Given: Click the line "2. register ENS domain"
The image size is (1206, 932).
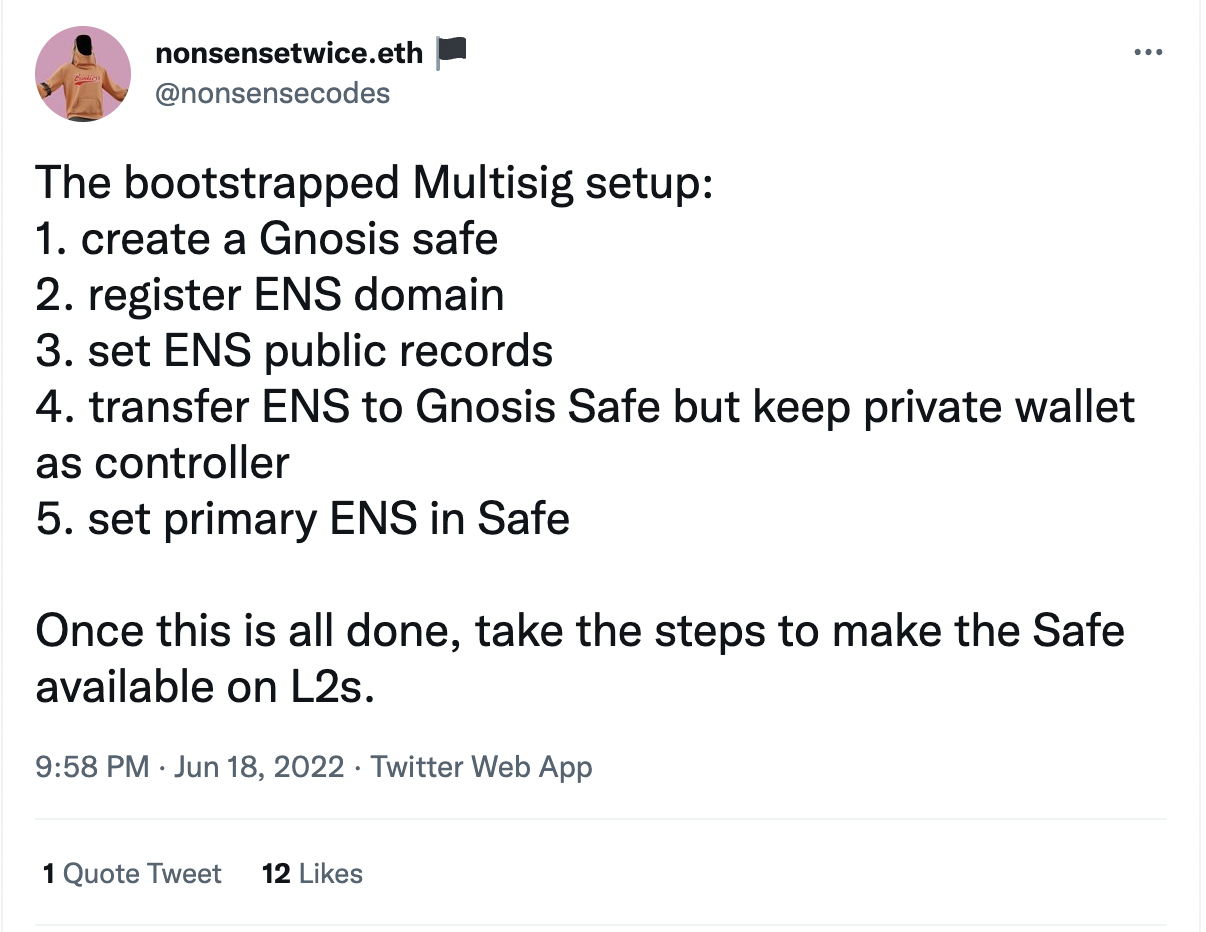Looking at the screenshot, I should tap(270, 296).
